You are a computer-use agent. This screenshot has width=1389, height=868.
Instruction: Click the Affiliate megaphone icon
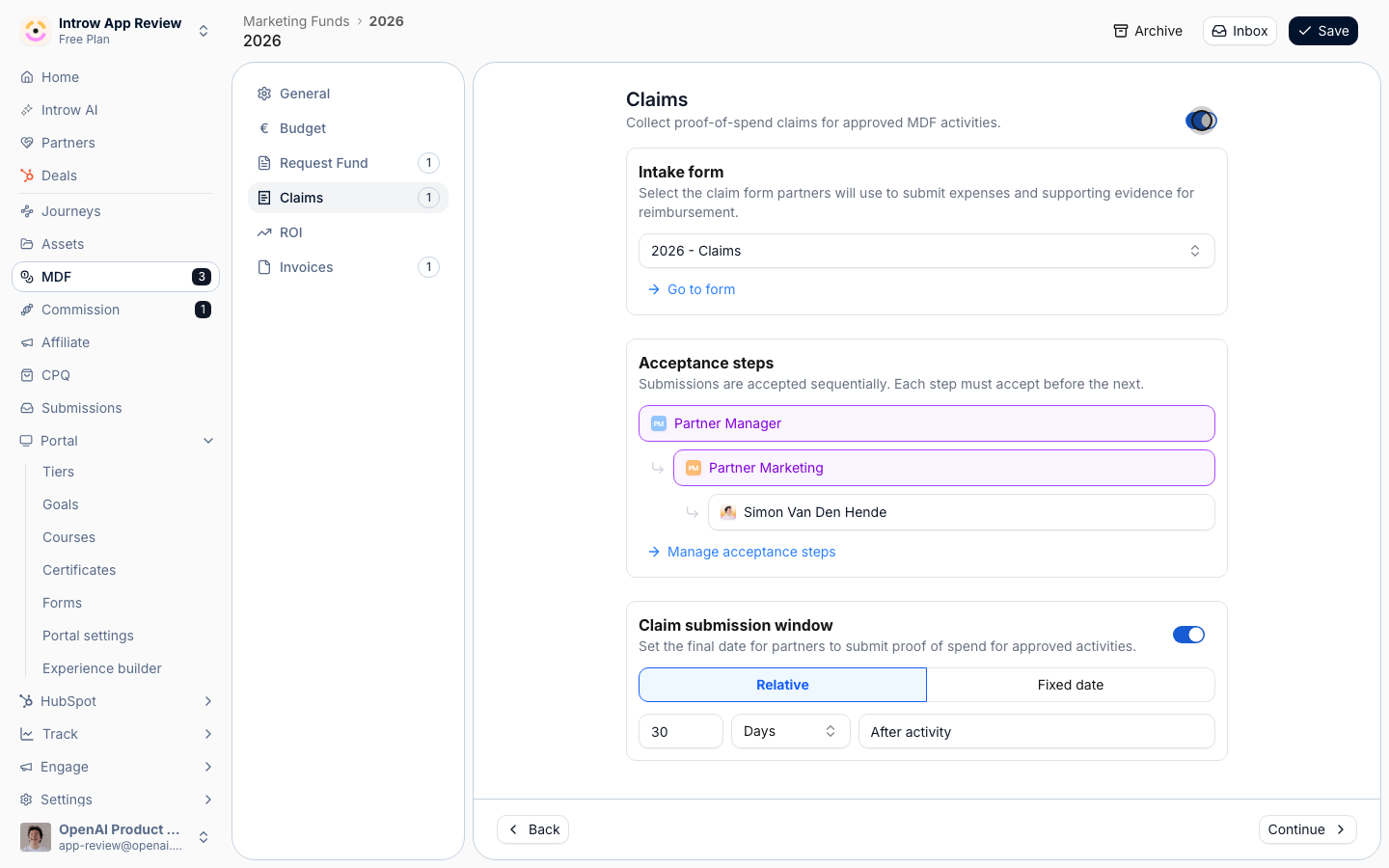point(27,342)
